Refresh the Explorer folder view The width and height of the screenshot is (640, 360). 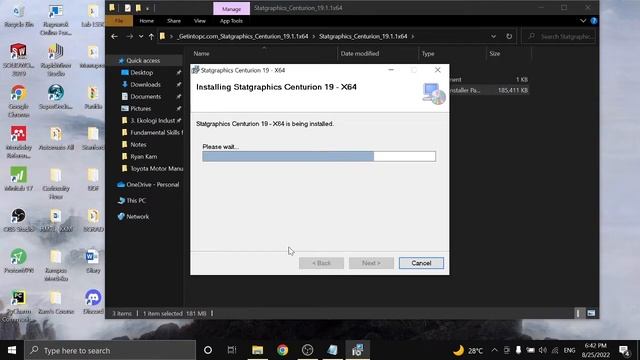pyautogui.click(x=509, y=36)
